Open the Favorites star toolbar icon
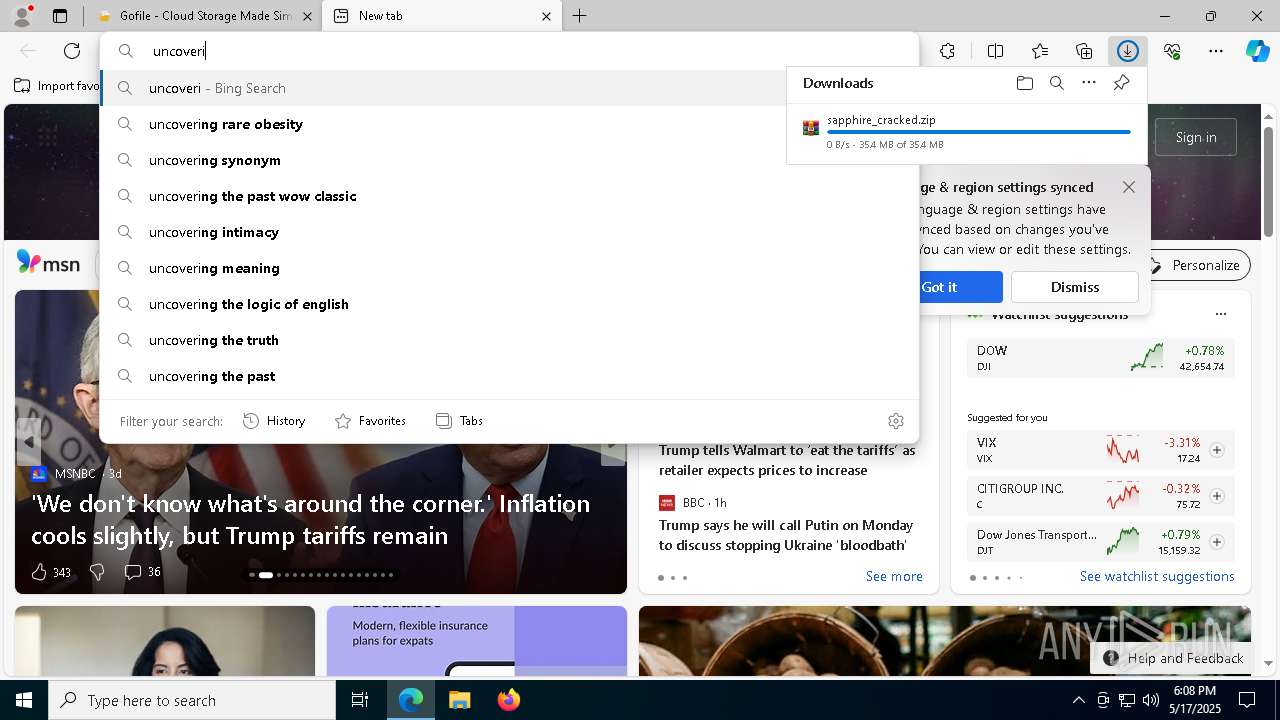This screenshot has width=1280, height=720. coord(1040,51)
